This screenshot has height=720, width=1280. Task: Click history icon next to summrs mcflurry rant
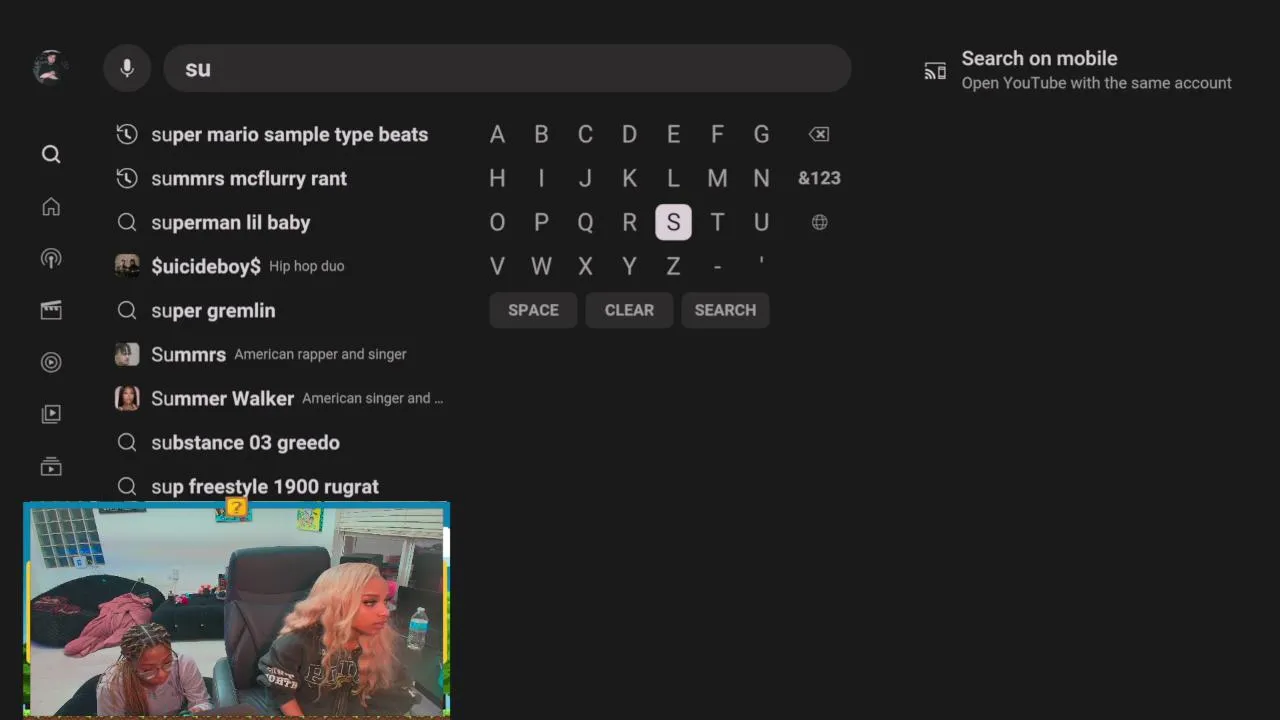[x=127, y=178]
